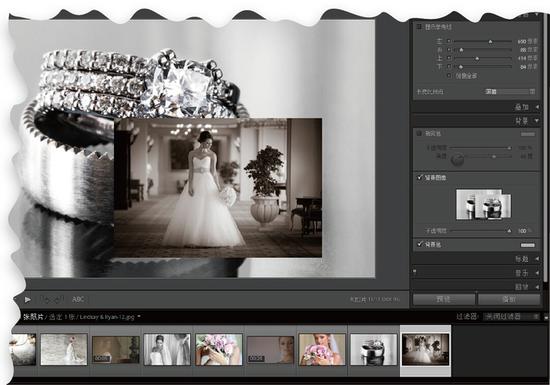Viewport: 550px width, 385px height.
Task: Open the background color swatch
Action: point(528,245)
